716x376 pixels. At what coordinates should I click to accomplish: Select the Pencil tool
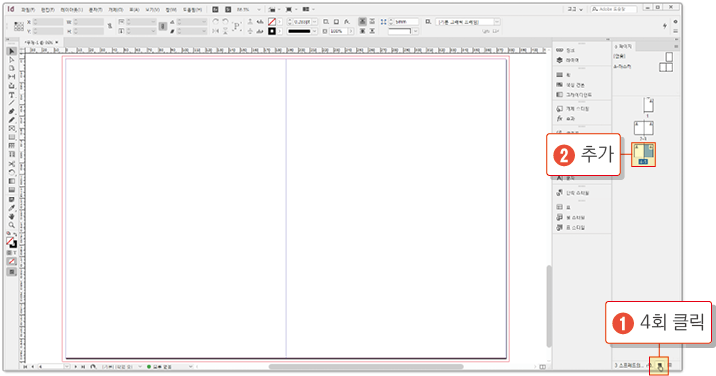point(12,120)
